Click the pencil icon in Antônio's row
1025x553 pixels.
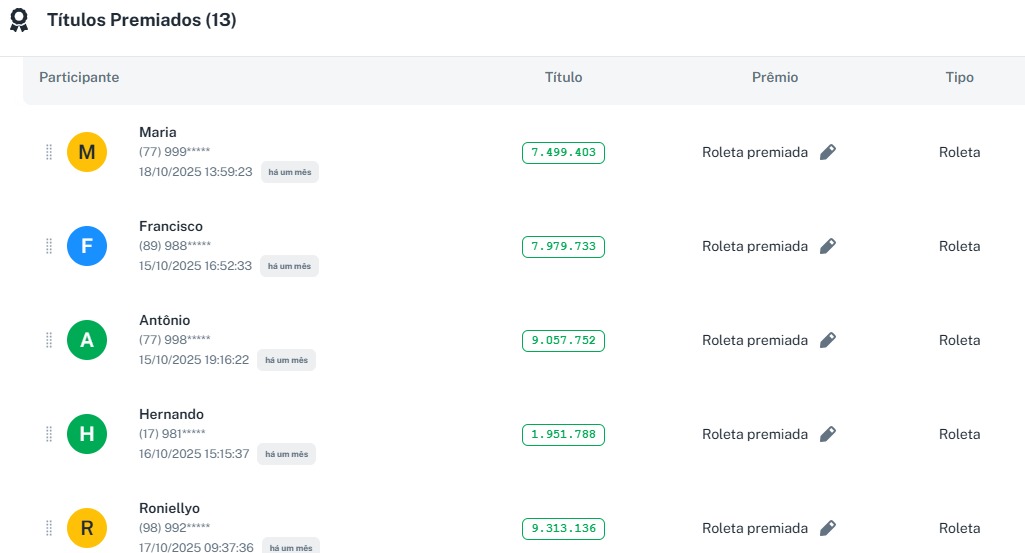click(x=827, y=340)
